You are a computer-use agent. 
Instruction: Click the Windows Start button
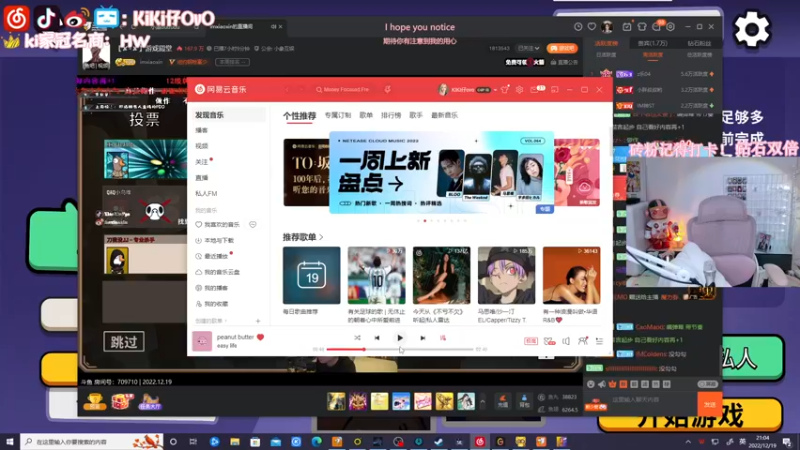[10, 442]
